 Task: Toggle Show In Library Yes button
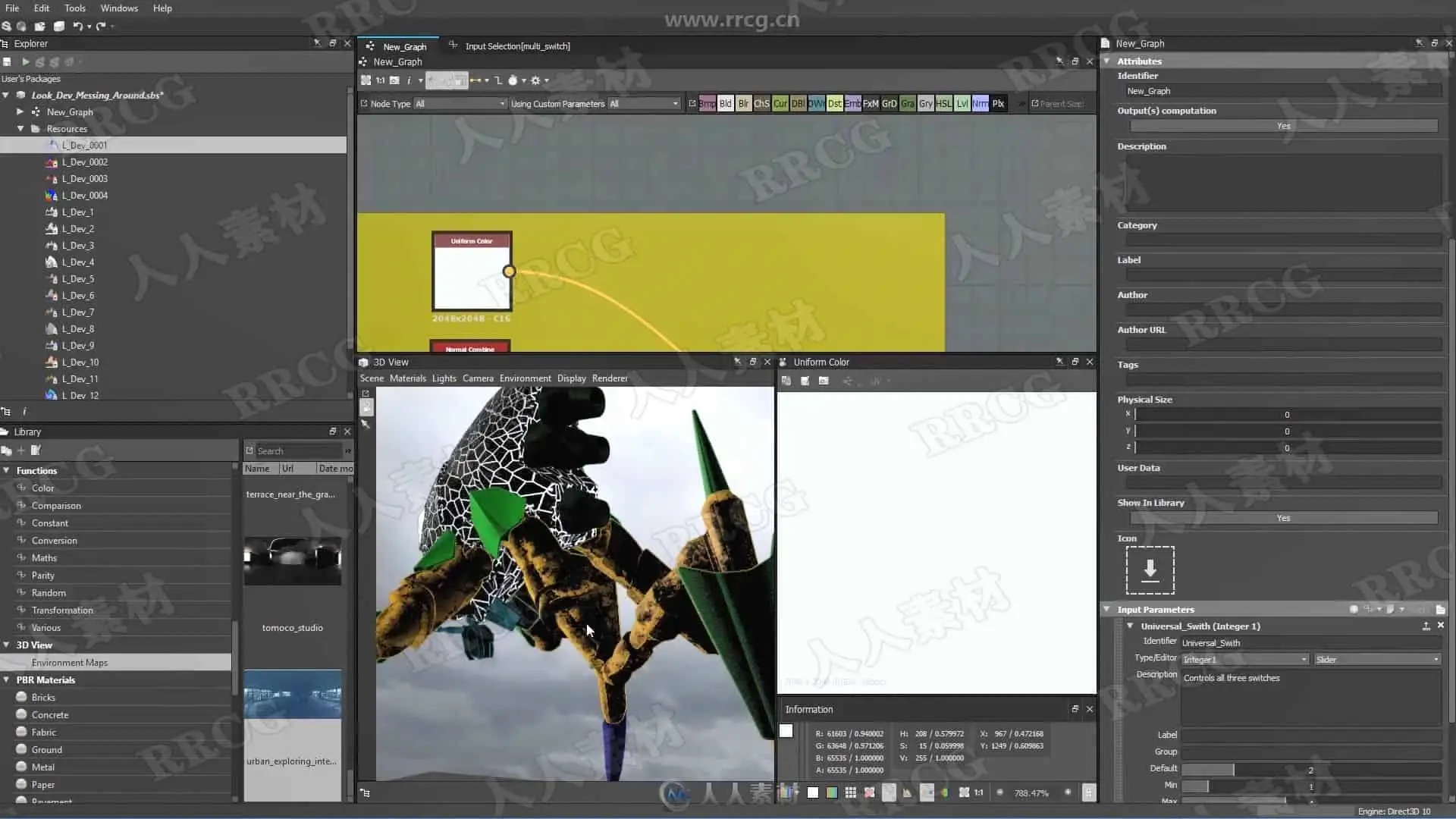tap(1283, 518)
